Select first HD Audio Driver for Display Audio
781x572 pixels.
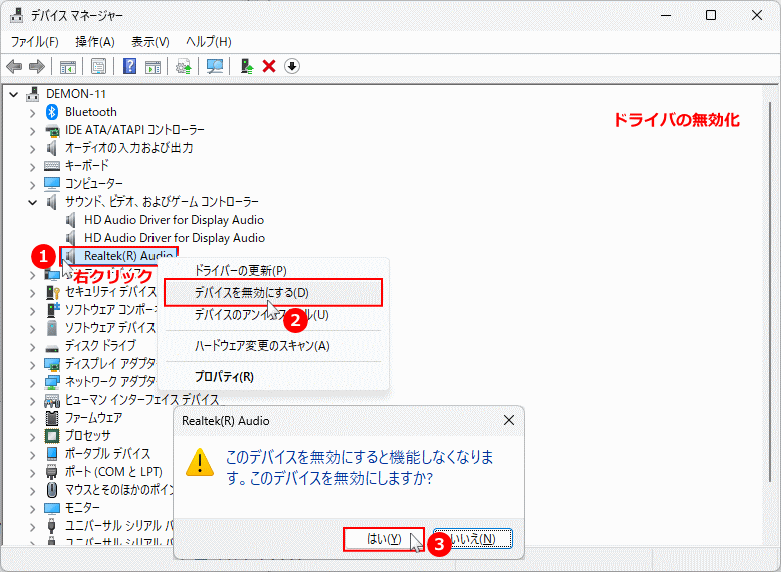[174, 220]
